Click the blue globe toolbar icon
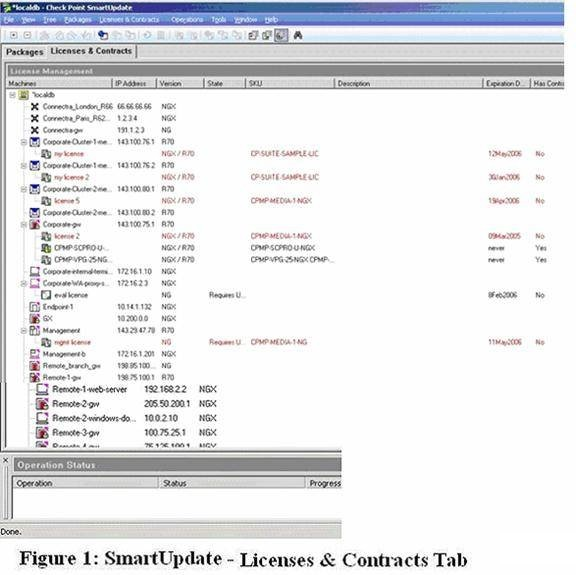The image size is (576, 575). [103, 36]
